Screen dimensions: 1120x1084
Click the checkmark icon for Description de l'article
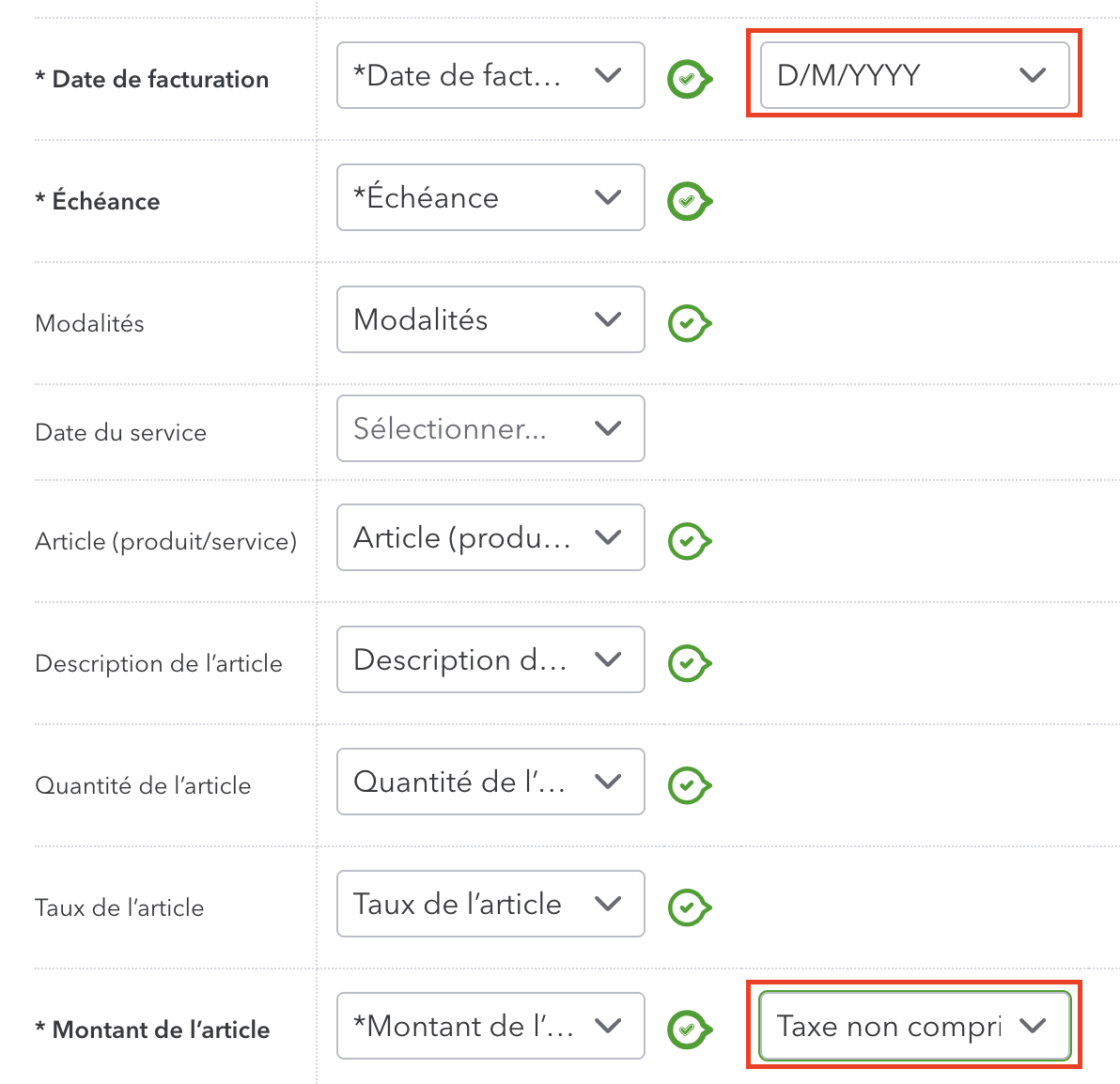tap(689, 663)
